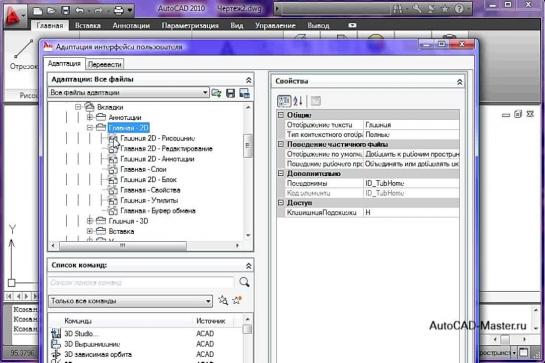This screenshot has width=545, height=363.
Task: Collapse the Дополнительно property section
Action: pyautogui.click(x=281, y=173)
